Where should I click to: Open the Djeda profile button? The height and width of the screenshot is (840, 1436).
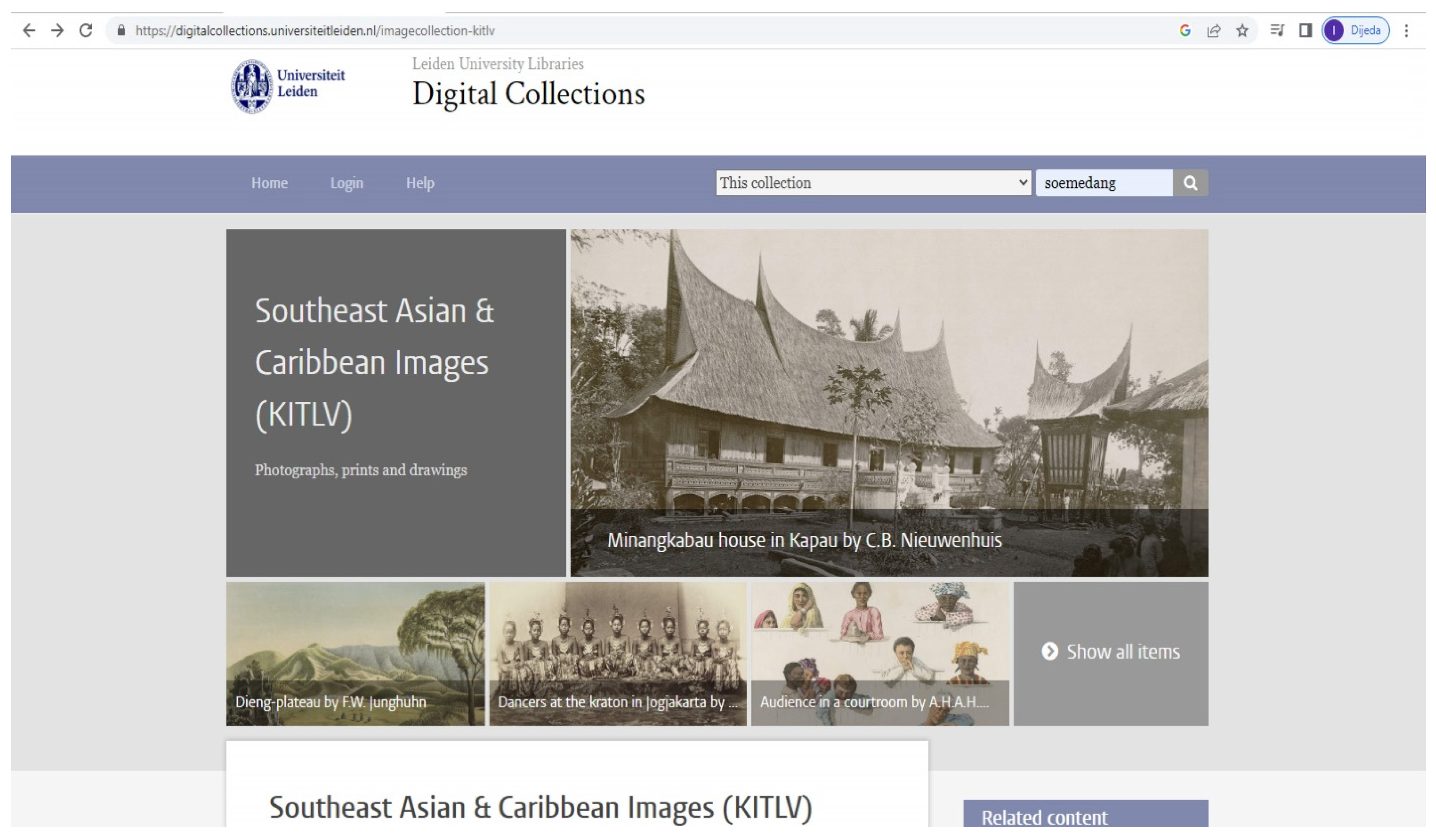click(1355, 31)
